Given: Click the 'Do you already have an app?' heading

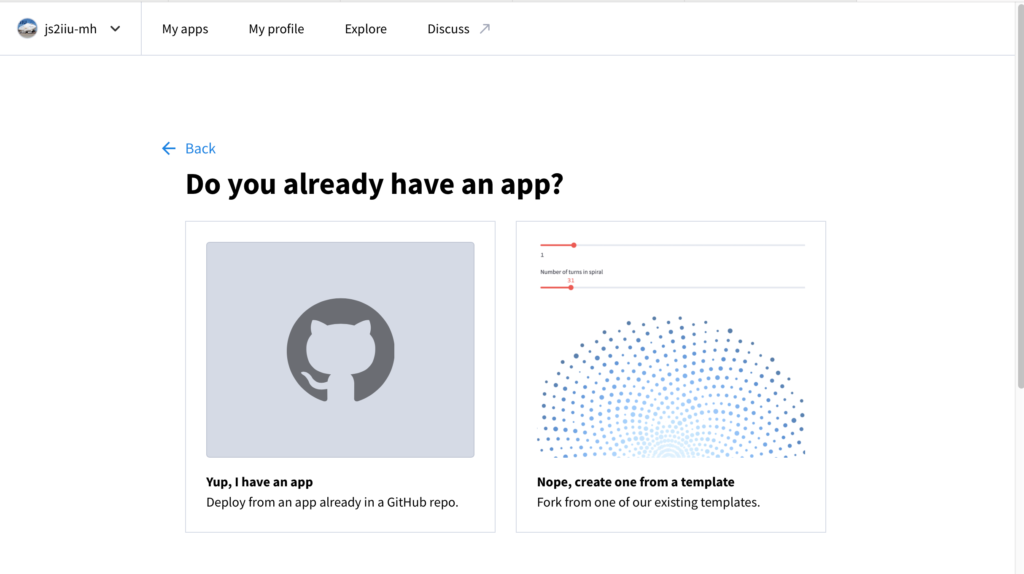Looking at the screenshot, I should point(374,185).
